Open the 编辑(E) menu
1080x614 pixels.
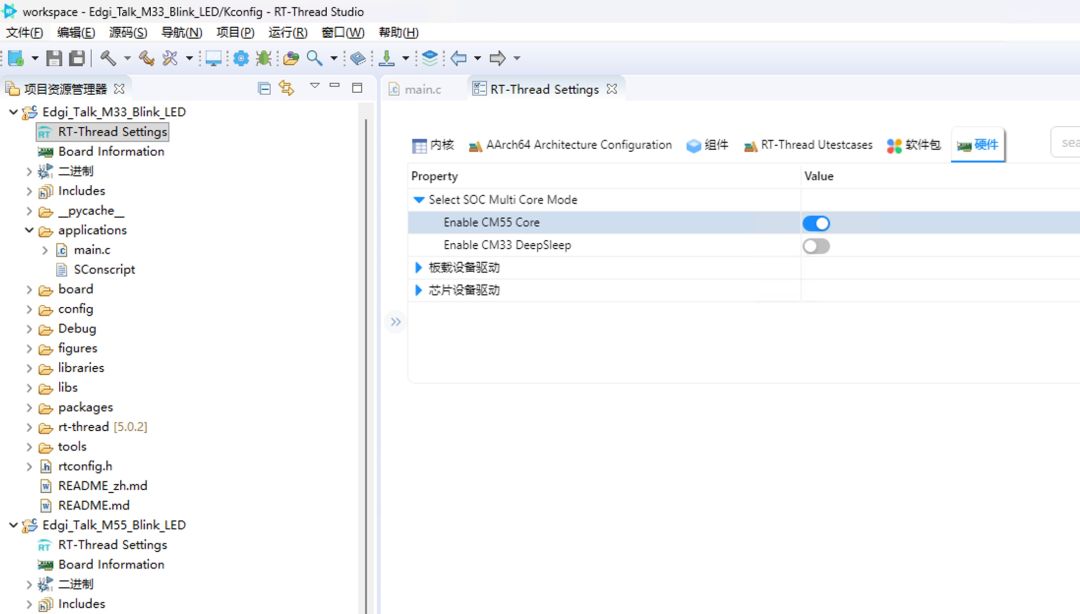pos(76,32)
